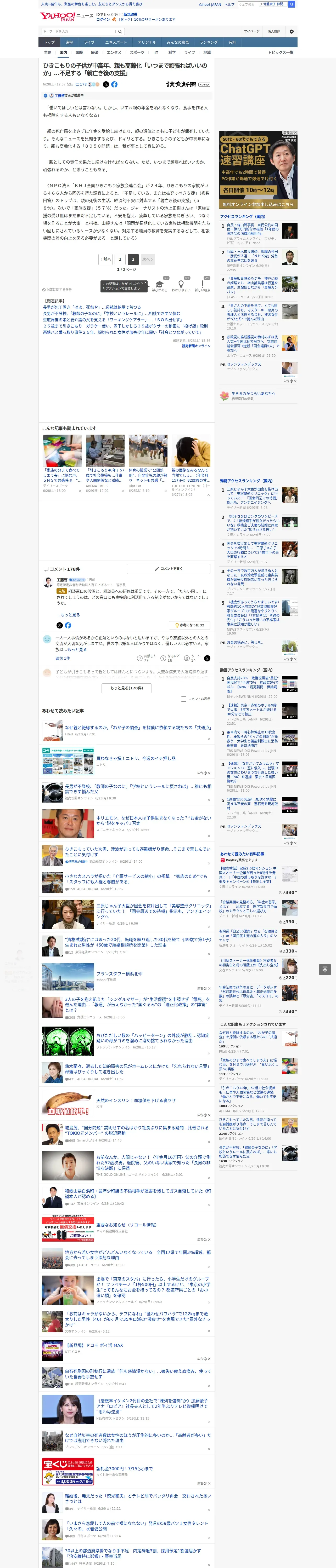Viewport: 336px width, 1568px height.
Task: Click the scroll-to-top arrow button
Action: [324, 969]
